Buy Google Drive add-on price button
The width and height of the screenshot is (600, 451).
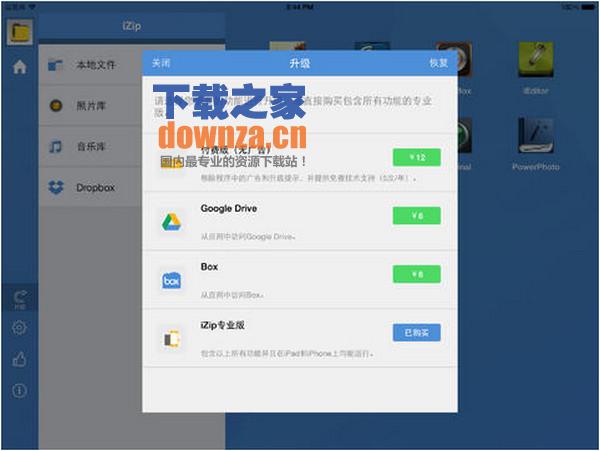coord(417,216)
